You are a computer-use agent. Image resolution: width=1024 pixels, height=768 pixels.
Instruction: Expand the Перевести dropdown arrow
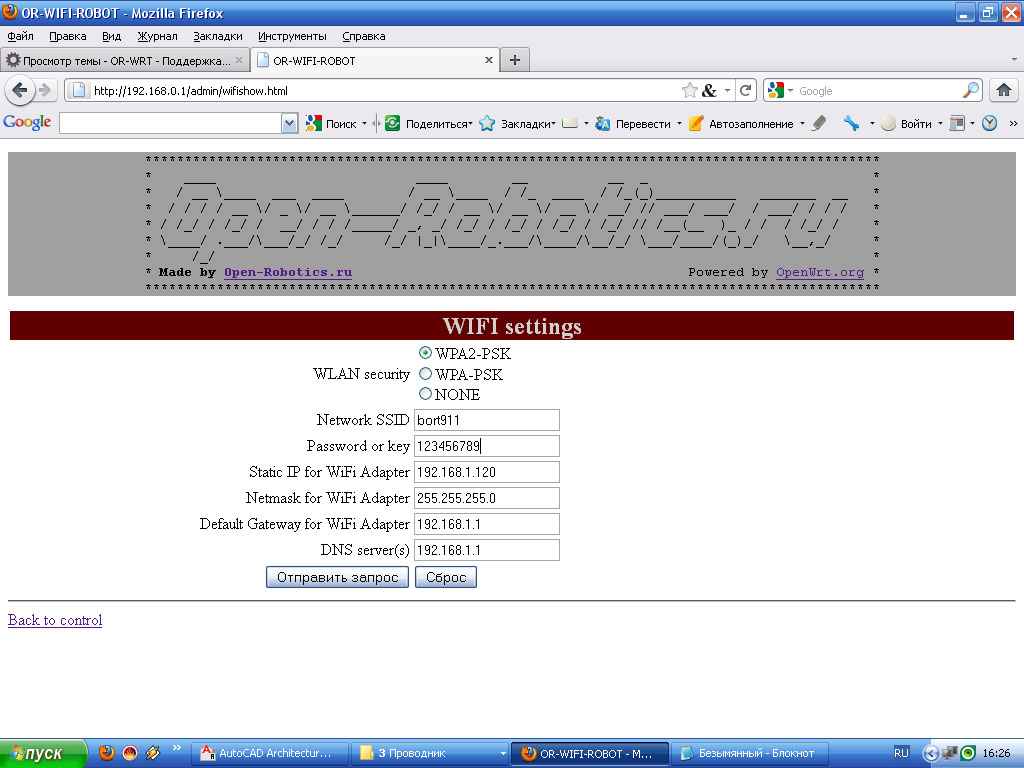[x=679, y=123]
